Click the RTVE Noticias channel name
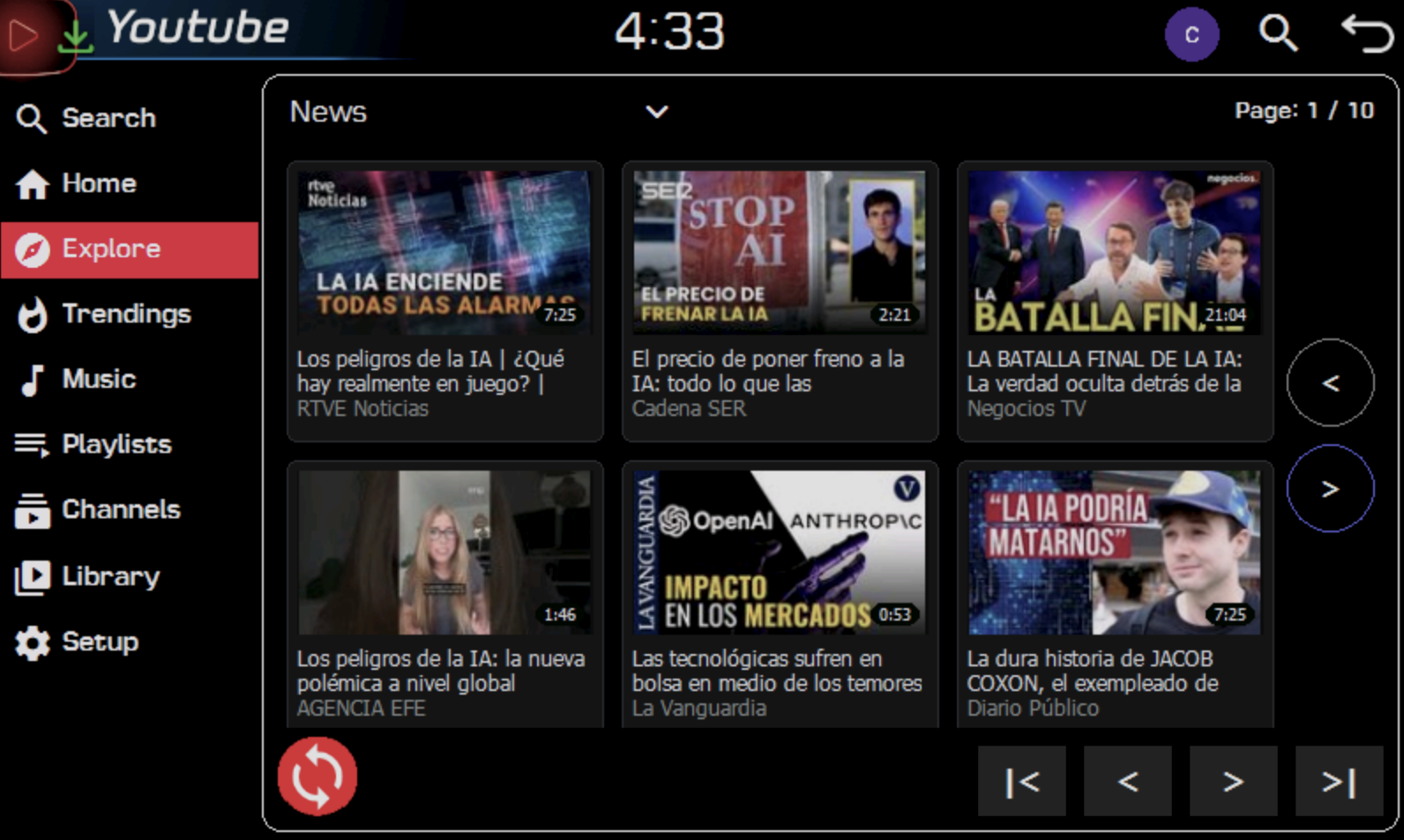The height and width of the screenshot is (840, 1404). pos(362,409)
